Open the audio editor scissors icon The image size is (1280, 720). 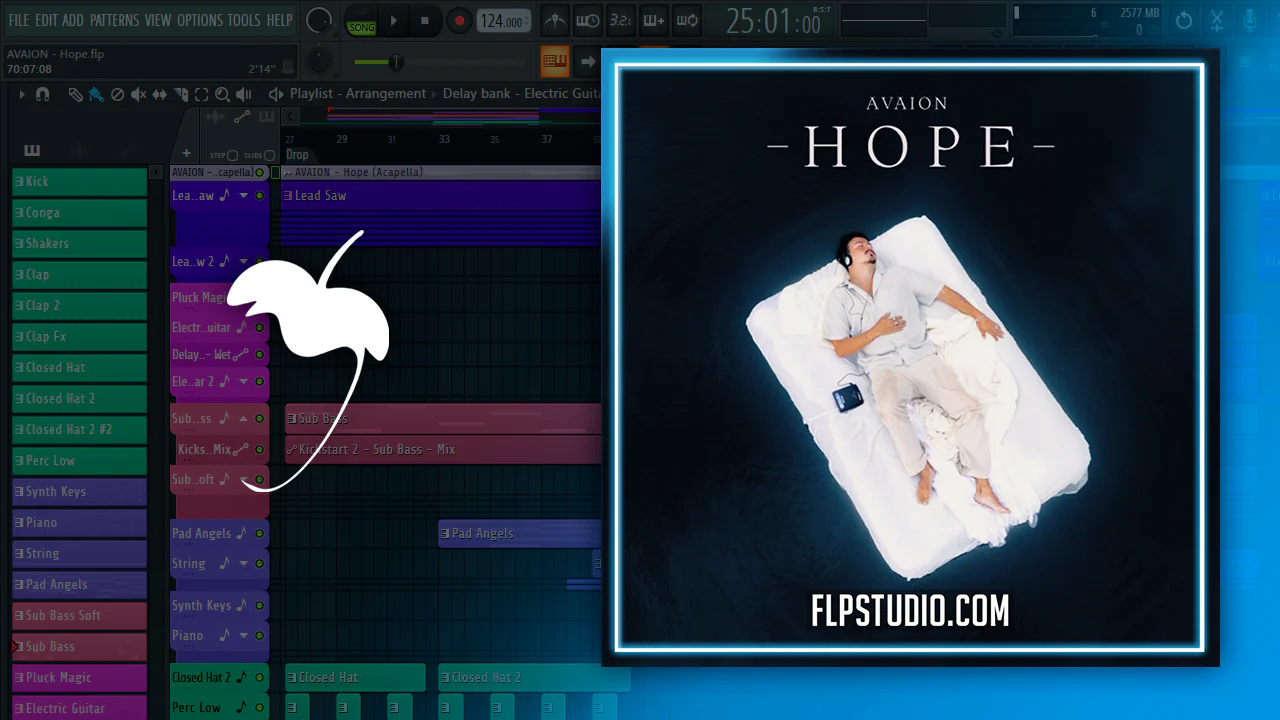tap(1217, 20)
